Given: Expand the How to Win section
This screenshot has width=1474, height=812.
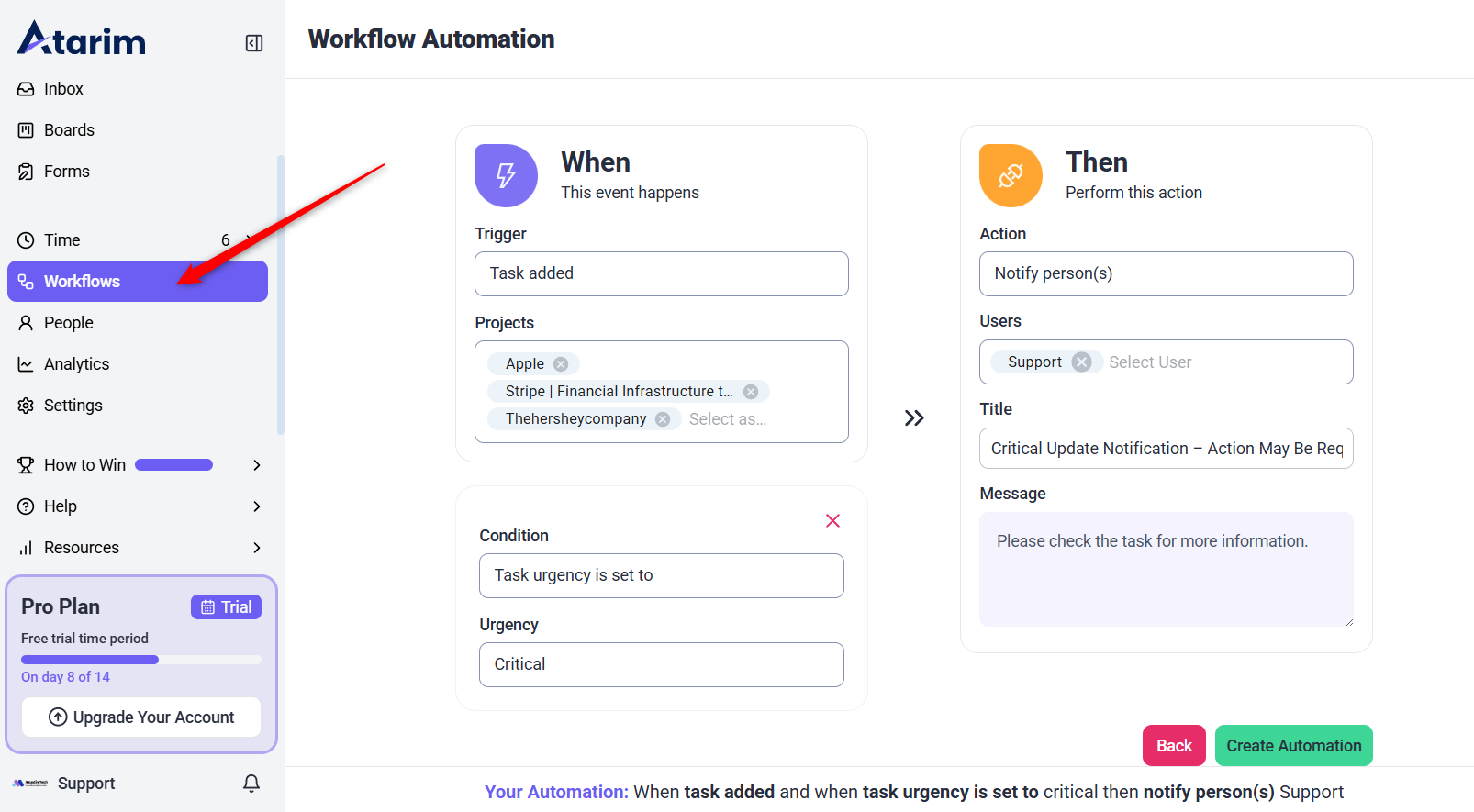Looking at the screenshot, I should [257, 465].
